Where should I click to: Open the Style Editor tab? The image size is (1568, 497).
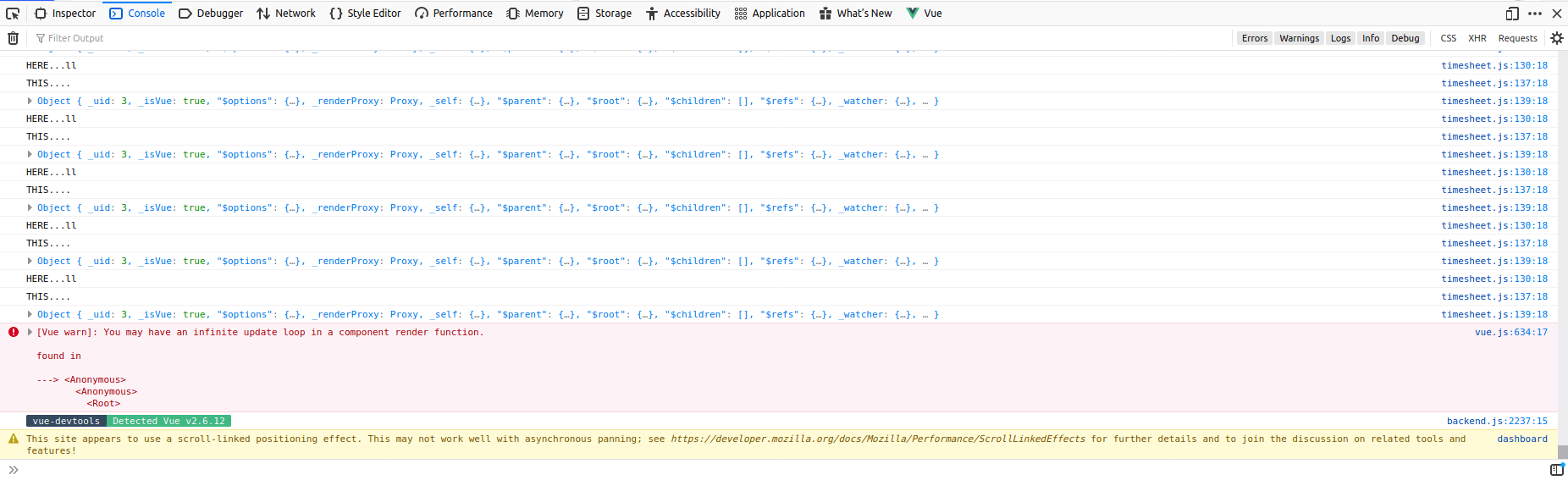coord(365,14)
